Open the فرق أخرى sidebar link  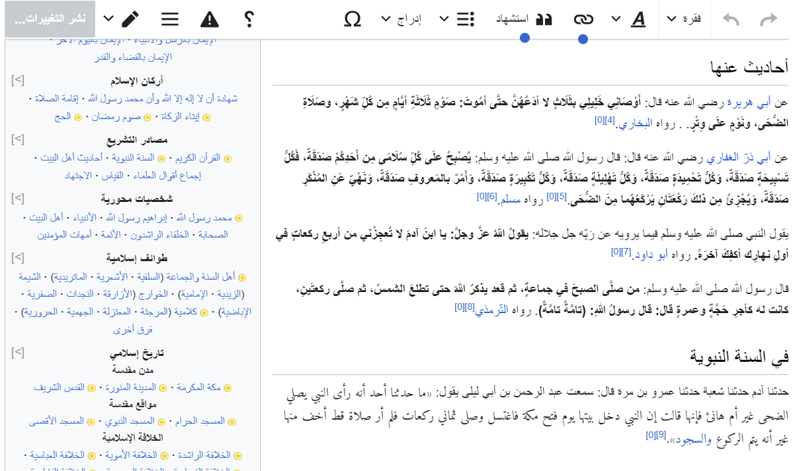[133, 329]
